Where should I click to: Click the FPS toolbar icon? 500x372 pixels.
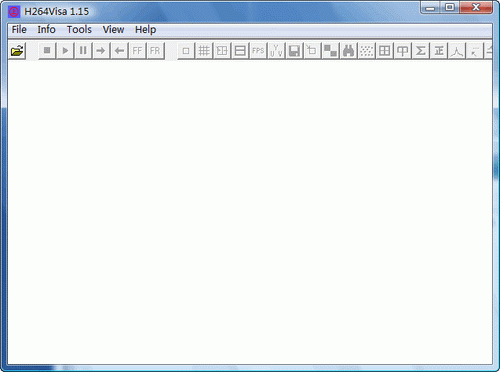tap(258, 51)
